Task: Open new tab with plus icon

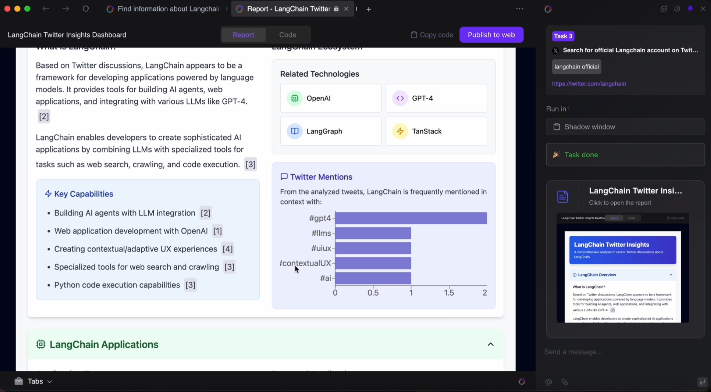Action: click(369, 9)
